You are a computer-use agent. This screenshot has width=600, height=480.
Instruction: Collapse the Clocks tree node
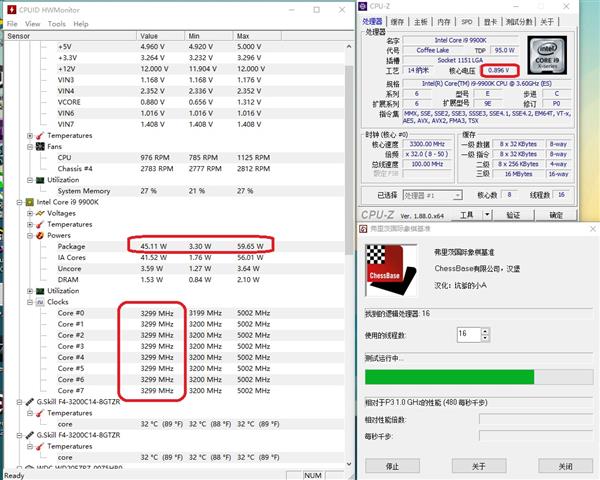(31, 301)
